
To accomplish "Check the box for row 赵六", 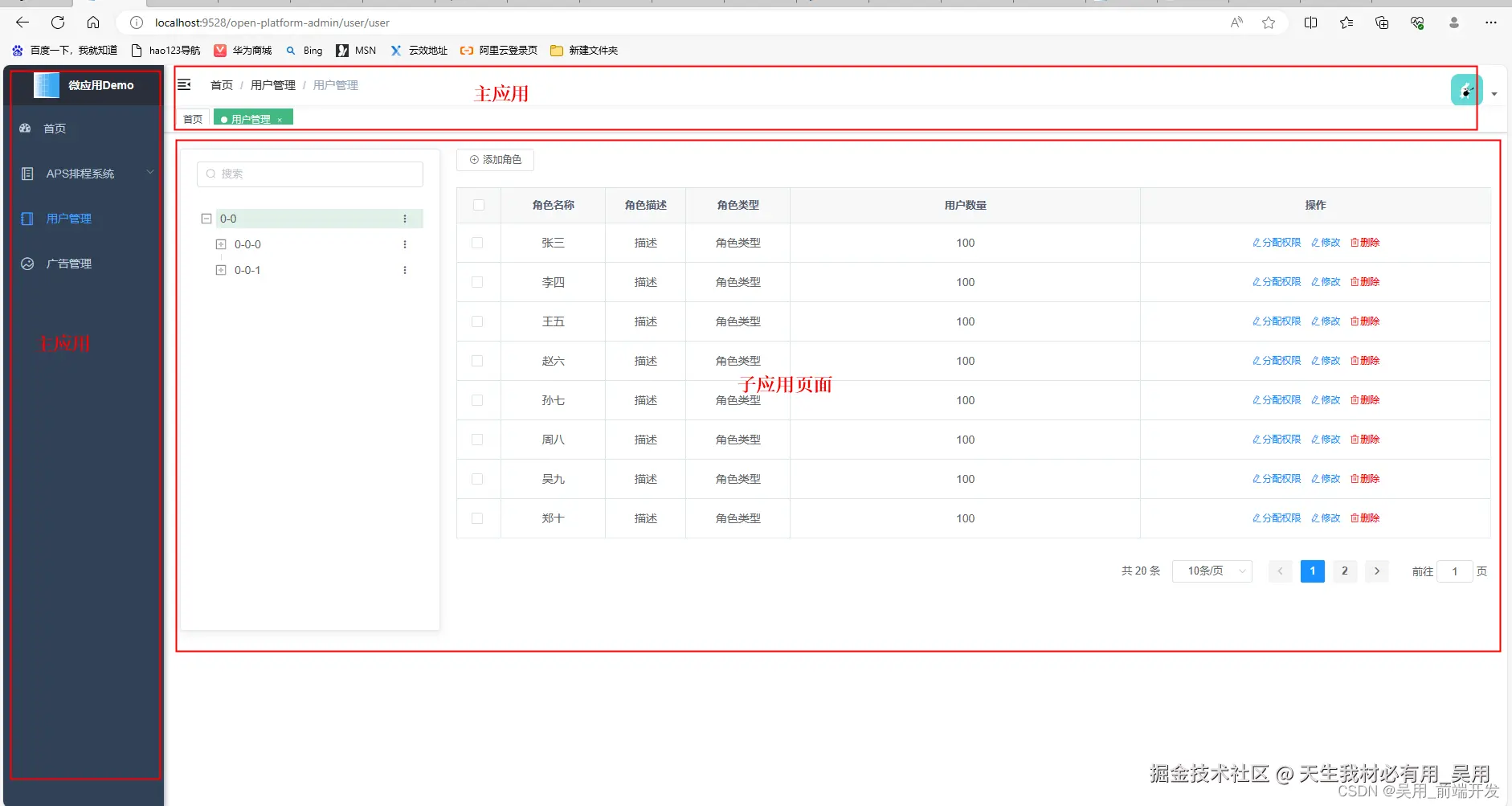I will 477,361.
